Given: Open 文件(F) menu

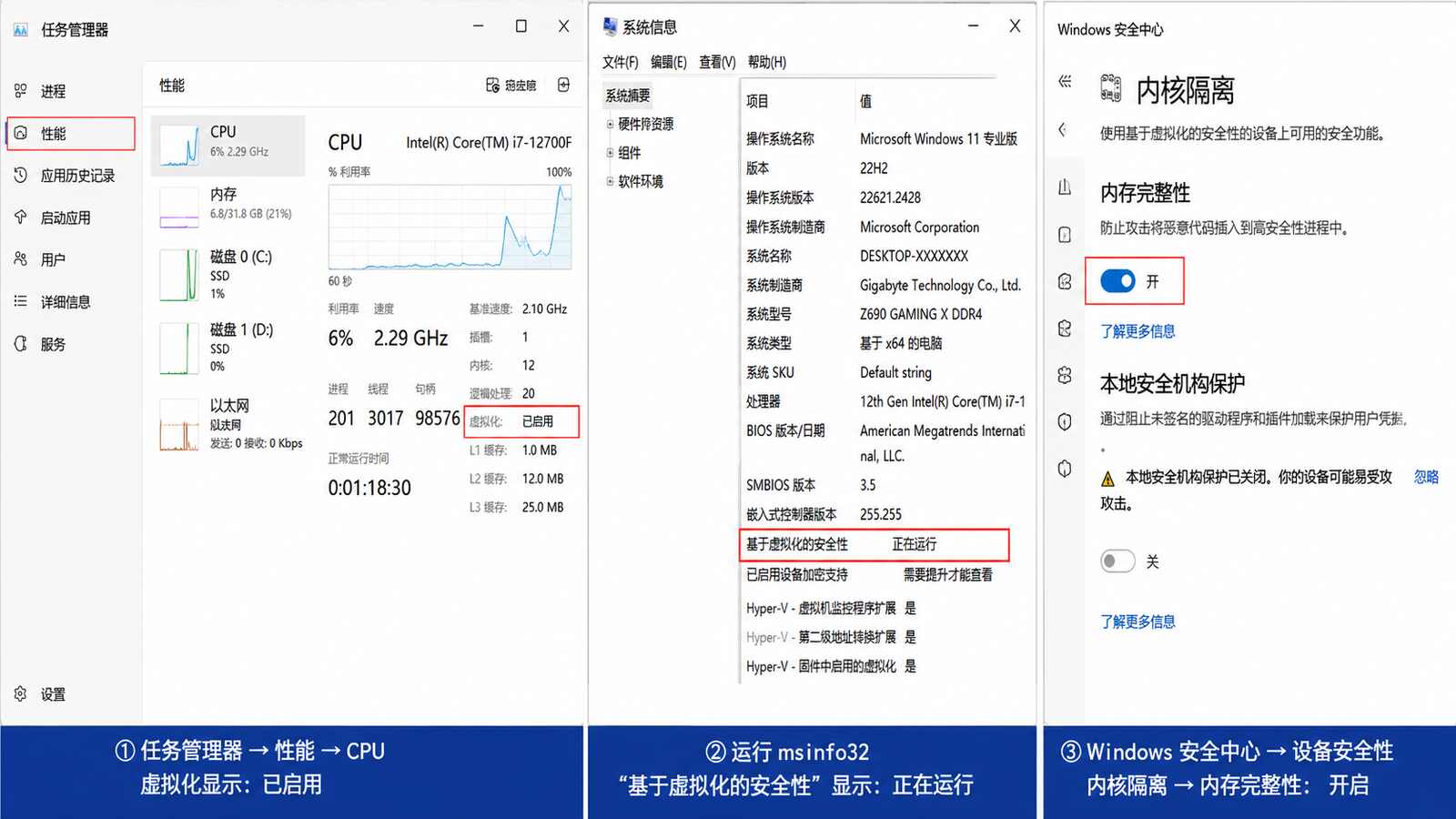Looking at the screenshot, I should pos(620,62).
